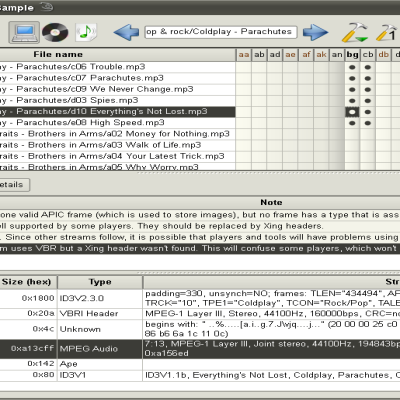Image resolution: width=400 pixels, height=400 pixels.
Task: Select the c09 We Never Change.mp3 row
Action: (117, 89)
